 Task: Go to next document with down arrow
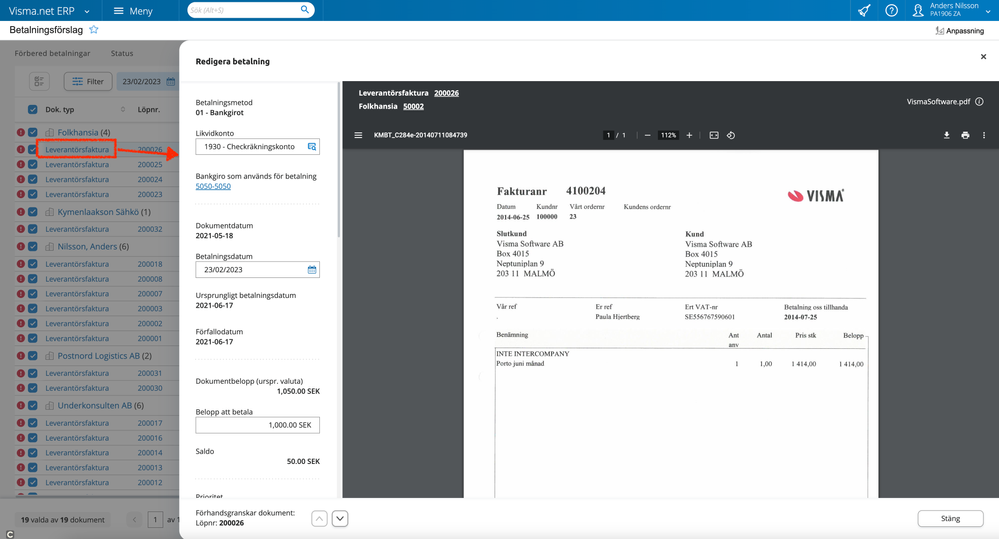[340, 519]
